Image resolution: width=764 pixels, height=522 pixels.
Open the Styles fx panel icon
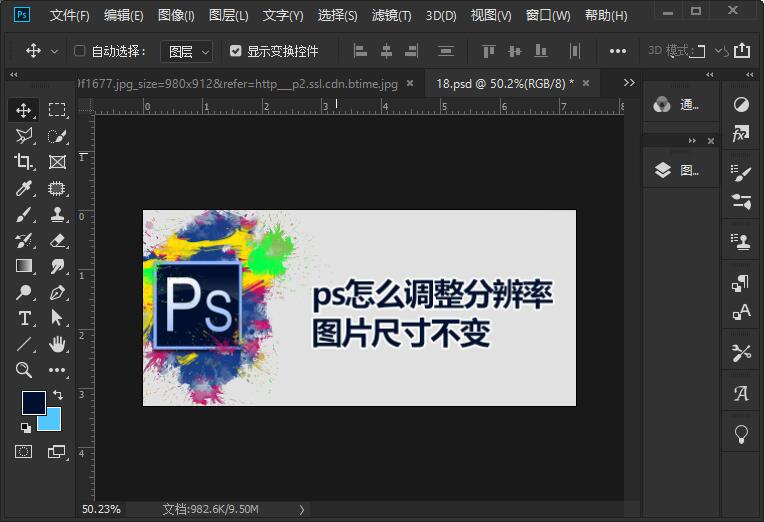741,133
